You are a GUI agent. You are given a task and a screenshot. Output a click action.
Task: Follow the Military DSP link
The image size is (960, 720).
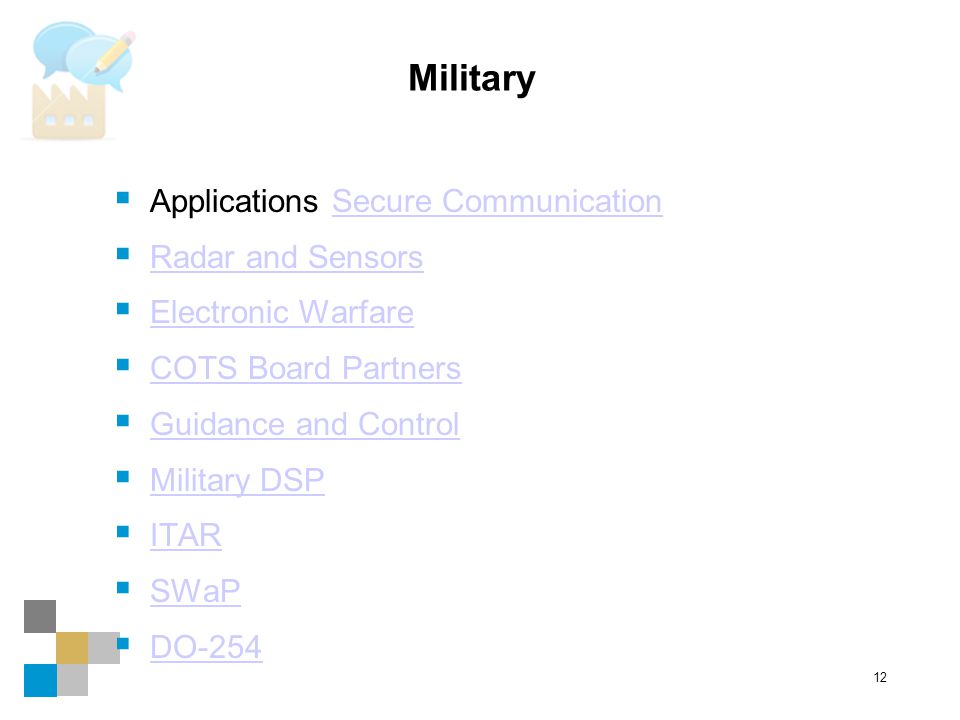tap(237, 481)
